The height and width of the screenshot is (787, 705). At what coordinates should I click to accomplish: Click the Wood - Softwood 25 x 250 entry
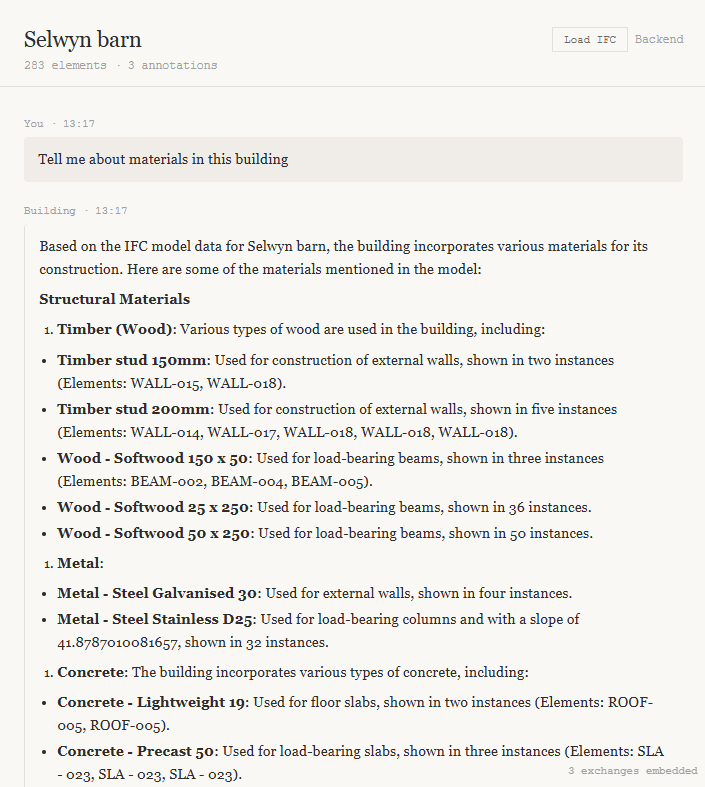[x=153, y=507]
